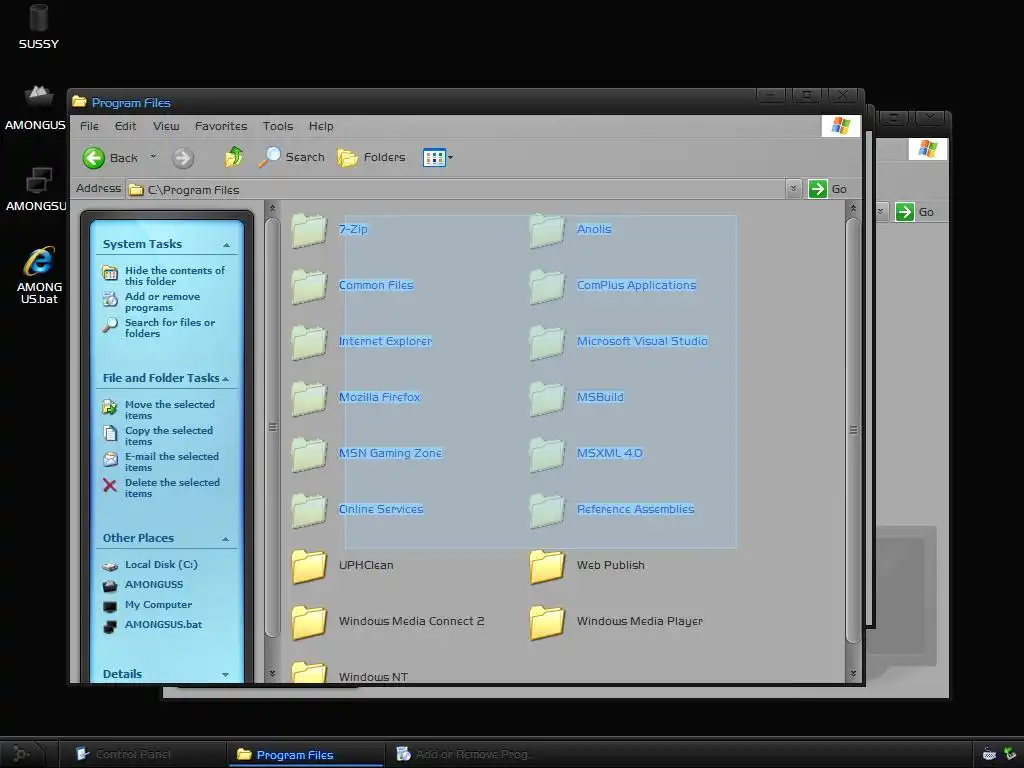The width and height of the screenshot is (1024, 768).
Task: Open the AMONG US.bat desktop icon
Action: coord(39,275)
